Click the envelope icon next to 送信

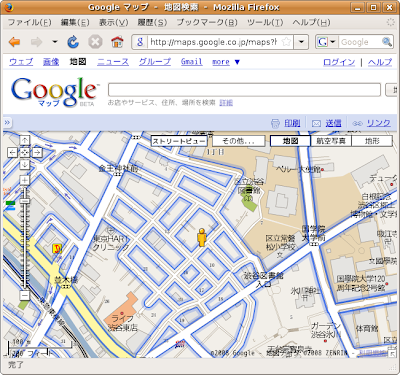click(x=316, y=124)
